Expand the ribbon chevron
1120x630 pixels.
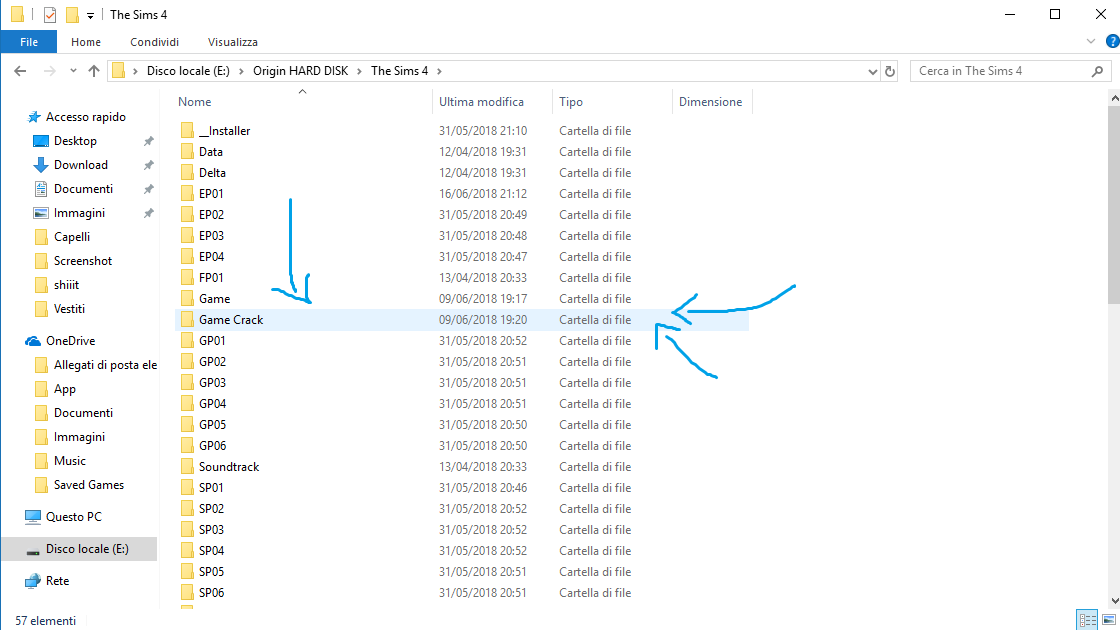tap(1091, 41)
